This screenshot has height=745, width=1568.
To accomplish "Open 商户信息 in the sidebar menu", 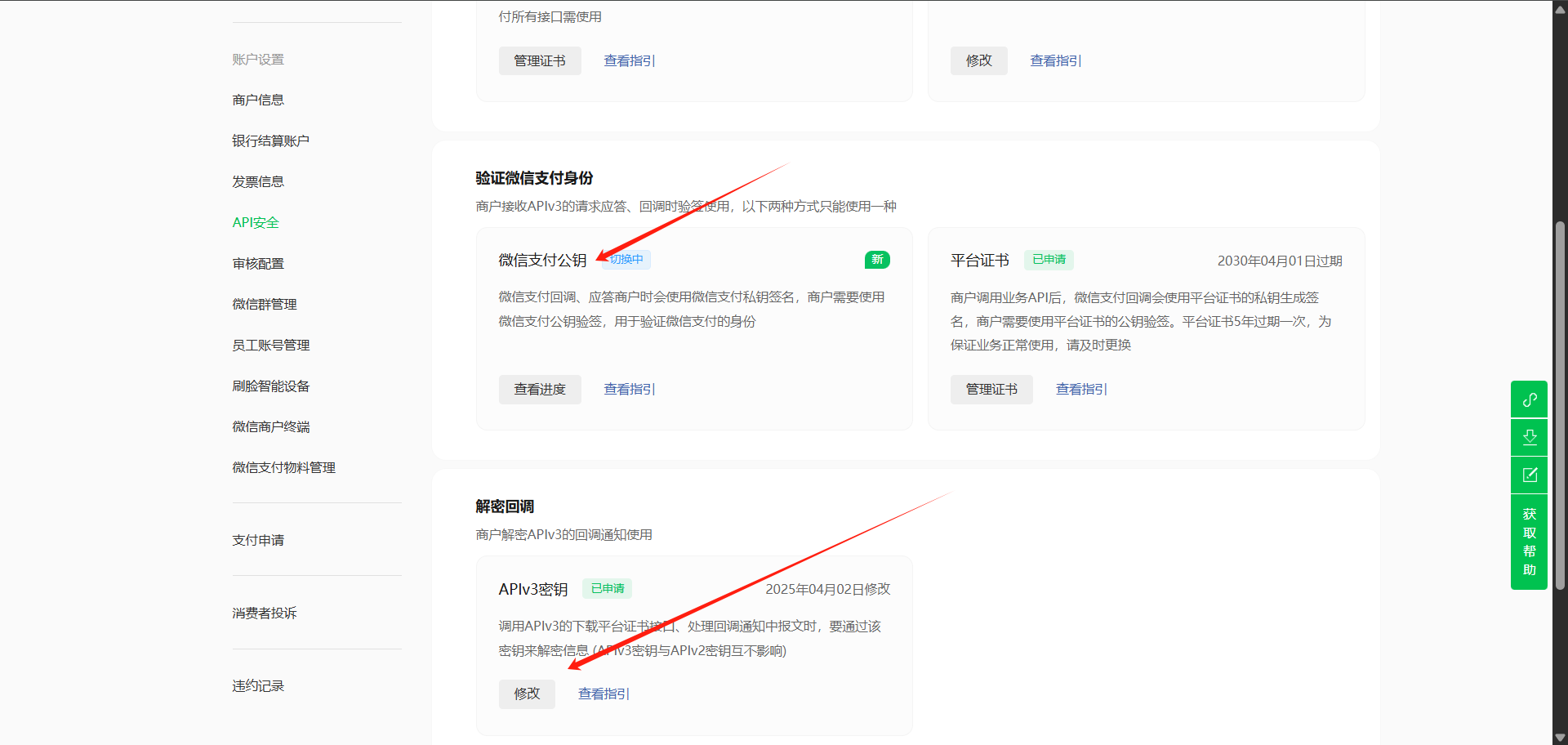I will point(258,100).
